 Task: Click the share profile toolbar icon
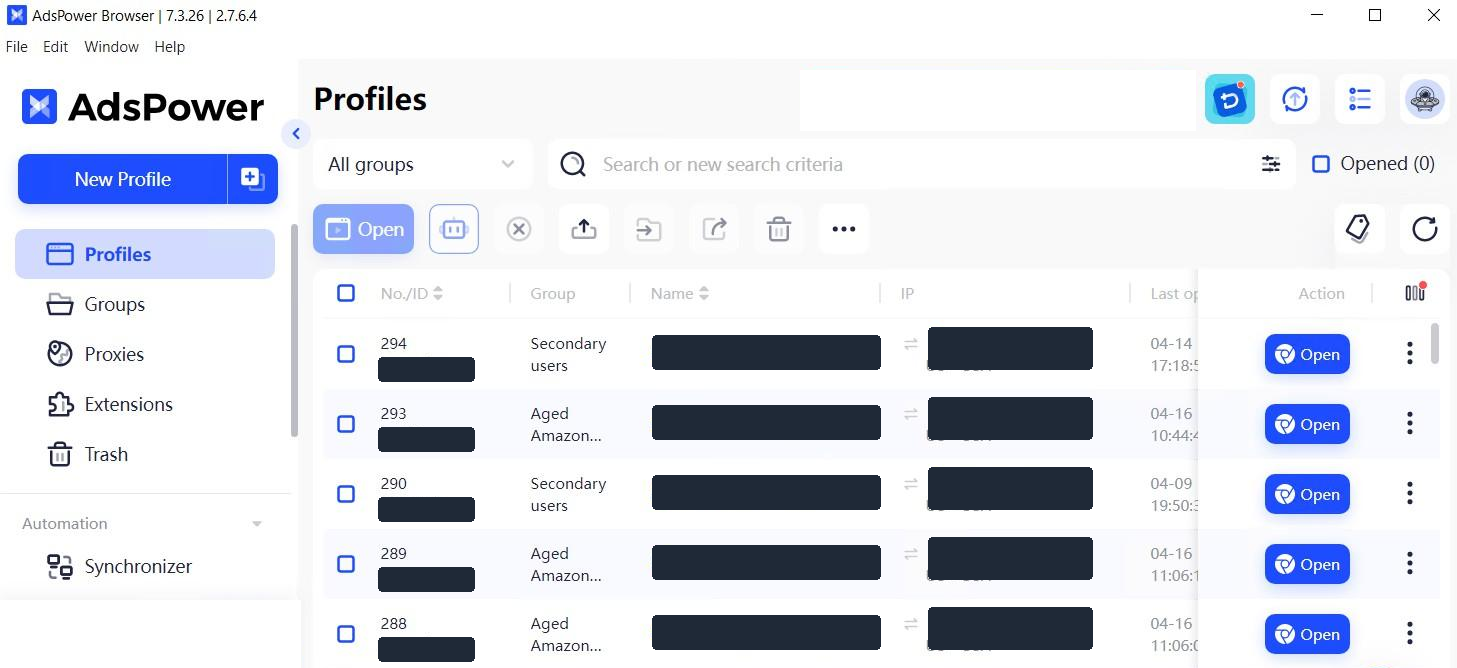714,229
